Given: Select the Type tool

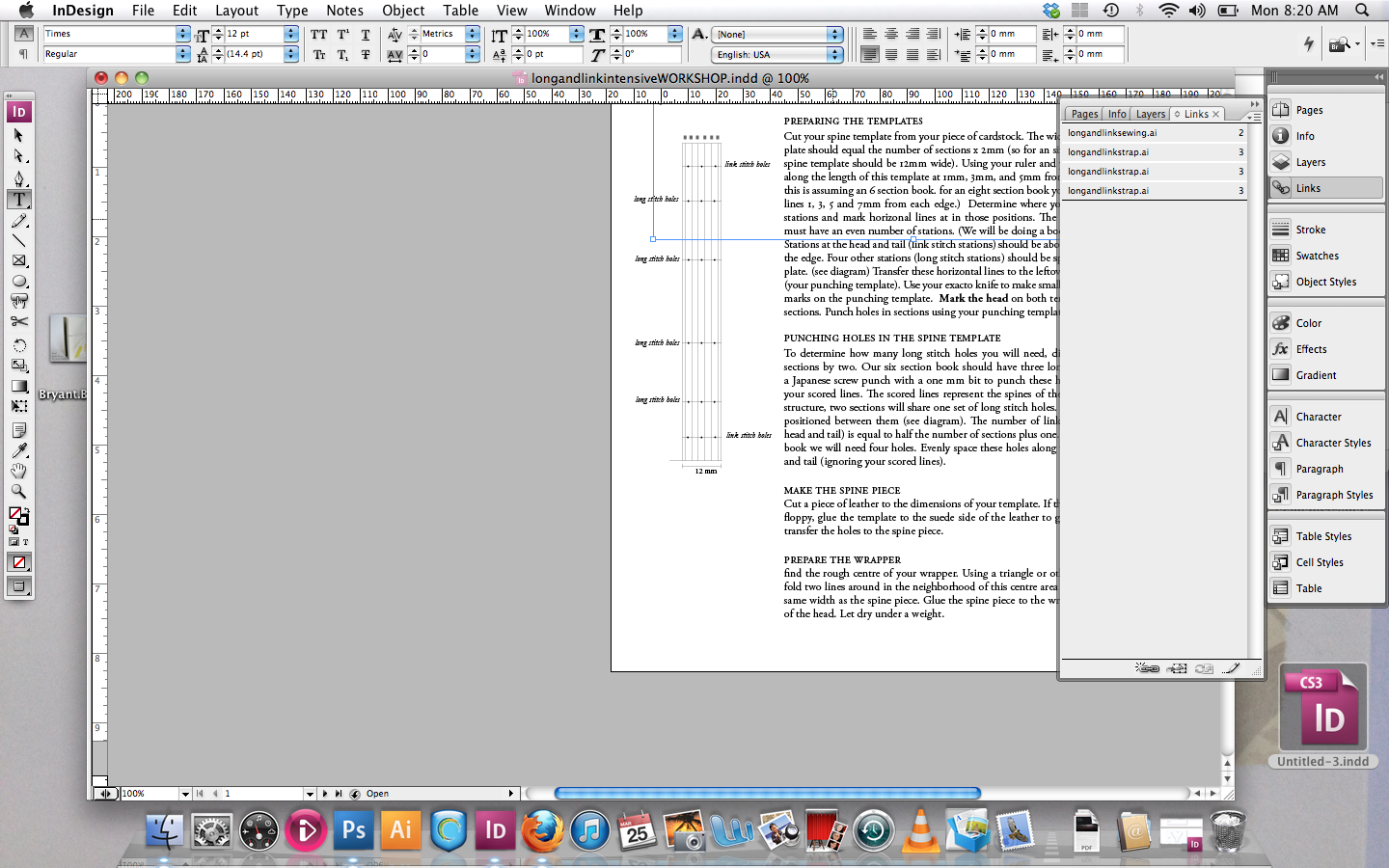Looking at the screenshot, I should pos(19,200).
